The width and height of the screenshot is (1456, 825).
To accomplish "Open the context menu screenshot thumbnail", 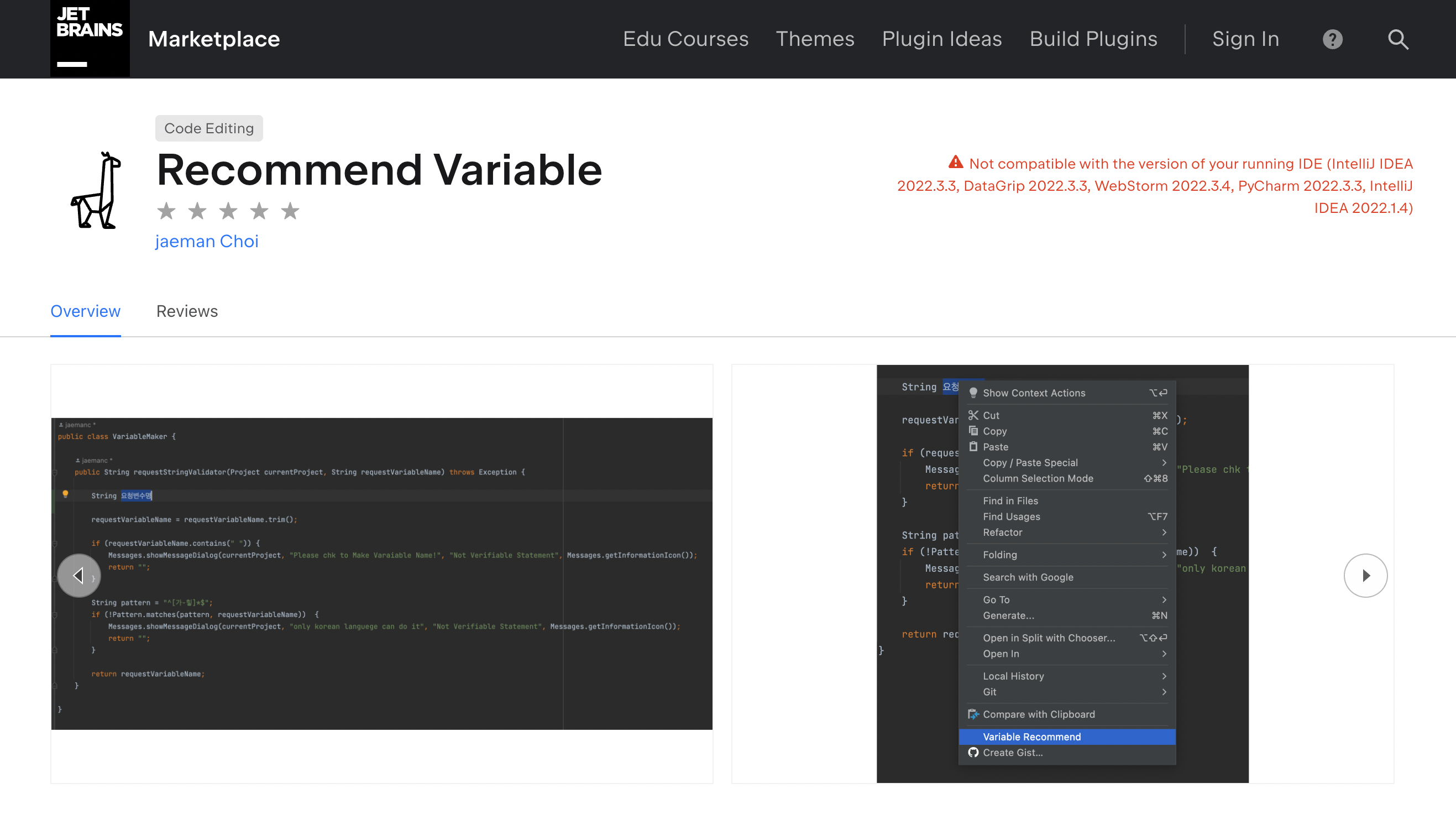I will click(1062, 573).
